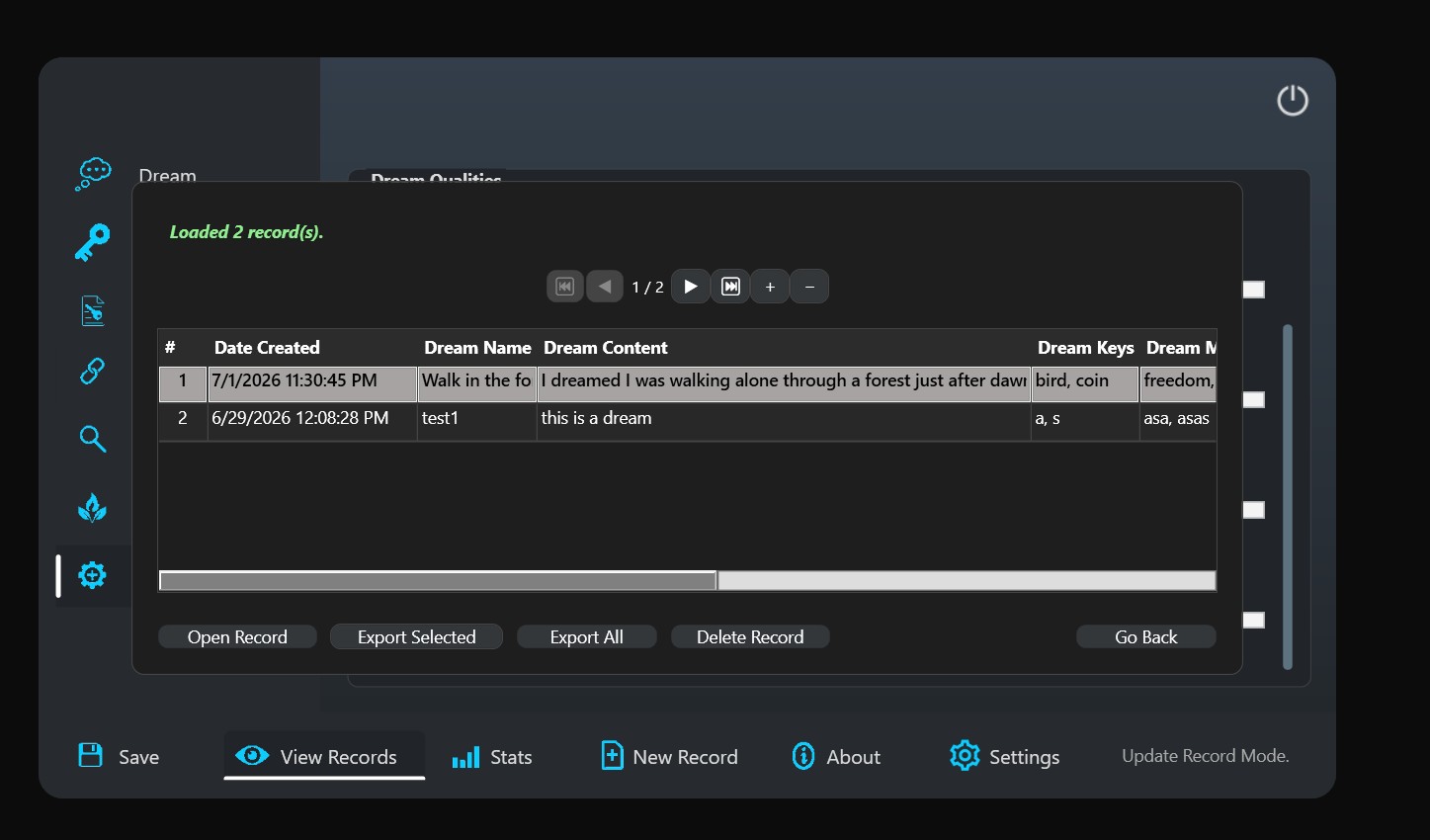The image size is (1430, 840).
Task: Select the "test1" dream name cell
Action: coord(477,419)
